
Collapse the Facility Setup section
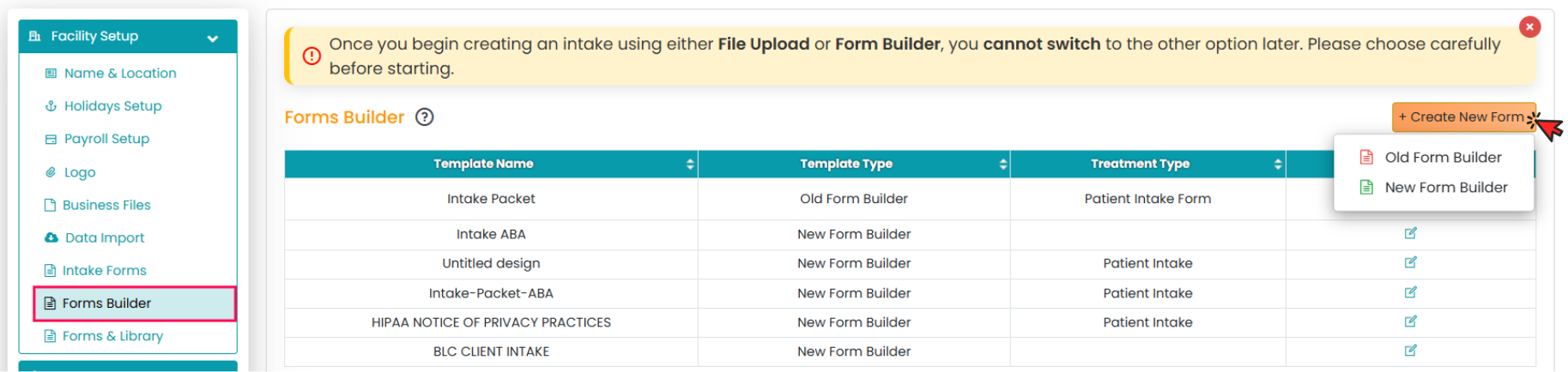tap(212, 38)
